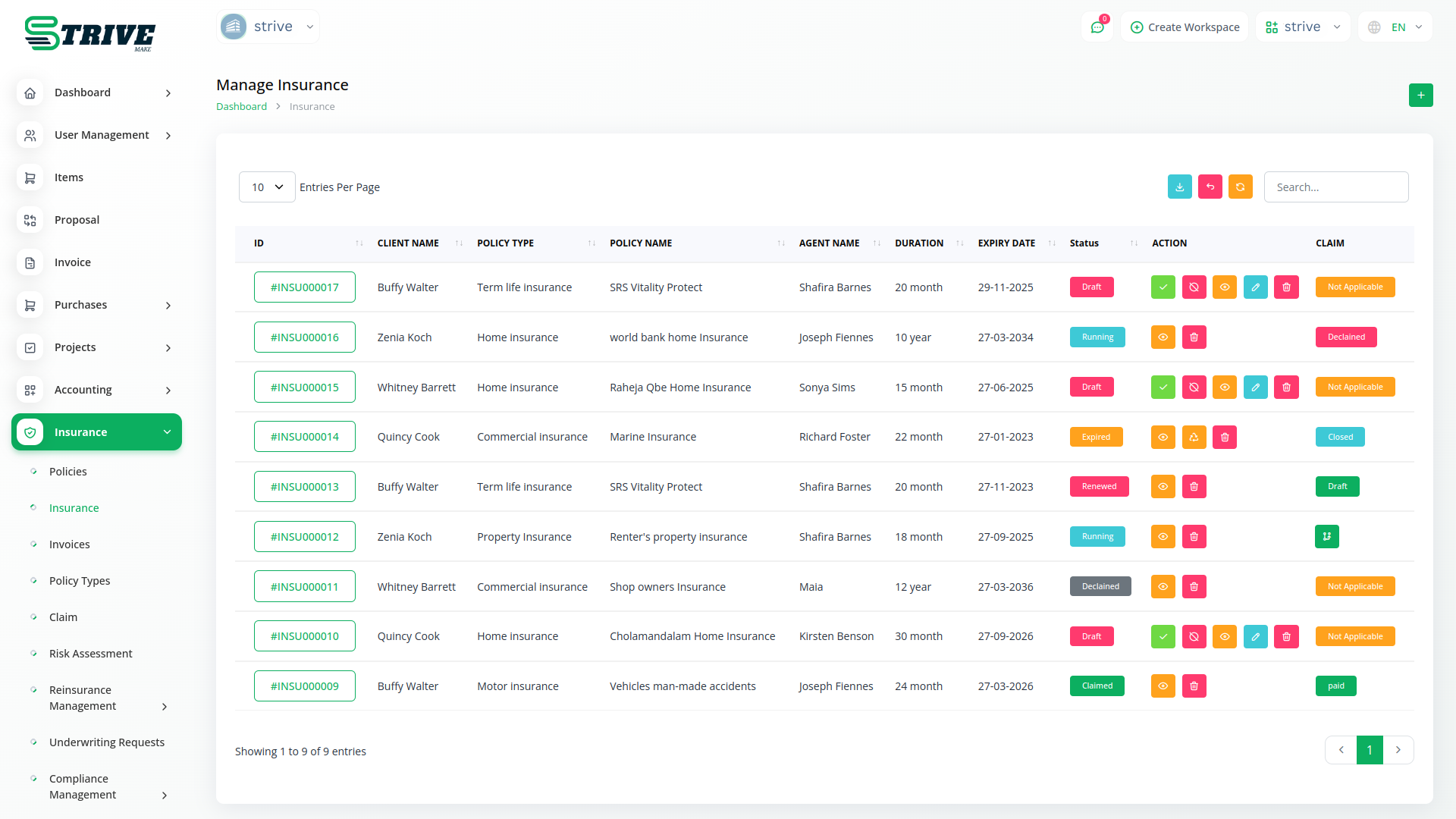View insurance #INSU000012 via eye icon
The height and width of the screenshot is (819, 1456).
coord(1163,537)
